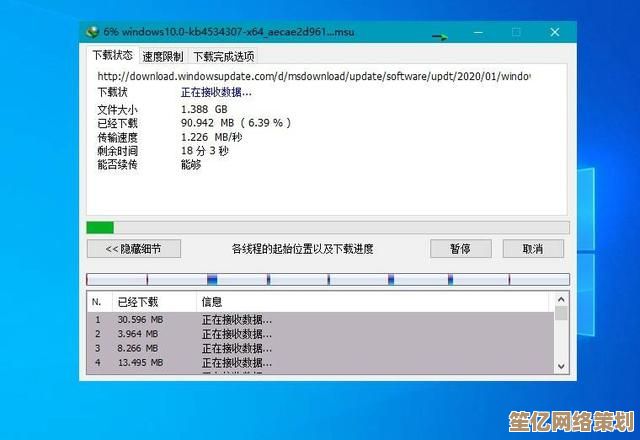Click the 信息 column header

pos(212,301)
